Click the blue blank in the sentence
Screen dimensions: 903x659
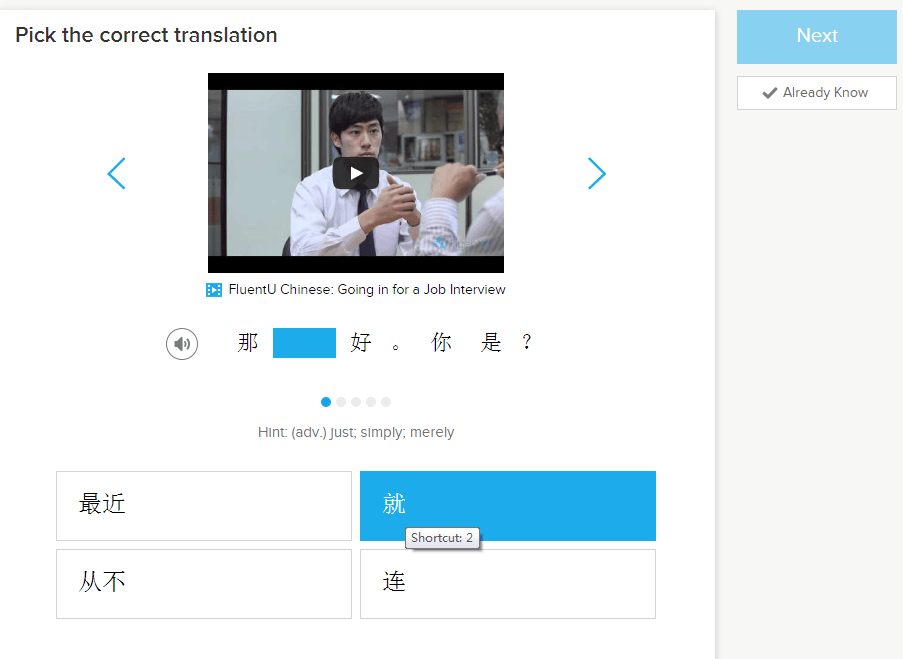[304, 343]
